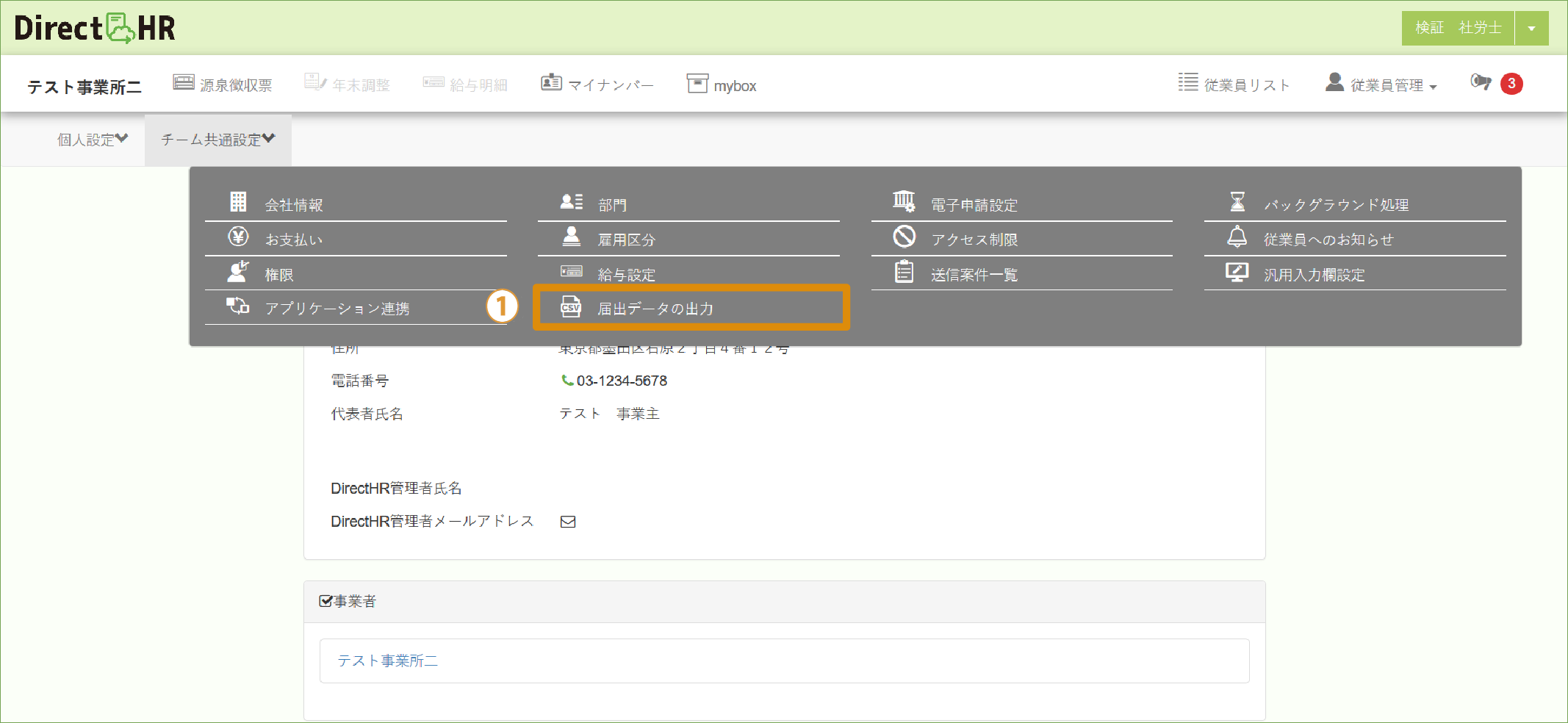Open the notifications megaphone icon
The width and height of the screenshot is (1568, 723).
tap(1481, 82)
